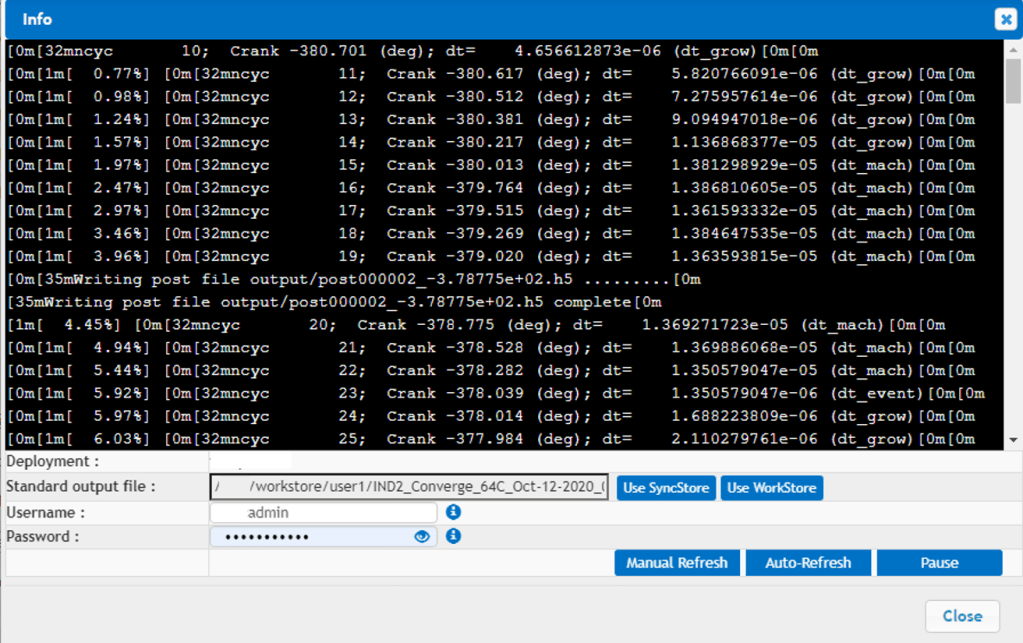Click the info icon beside Password field

coord(453,536)
